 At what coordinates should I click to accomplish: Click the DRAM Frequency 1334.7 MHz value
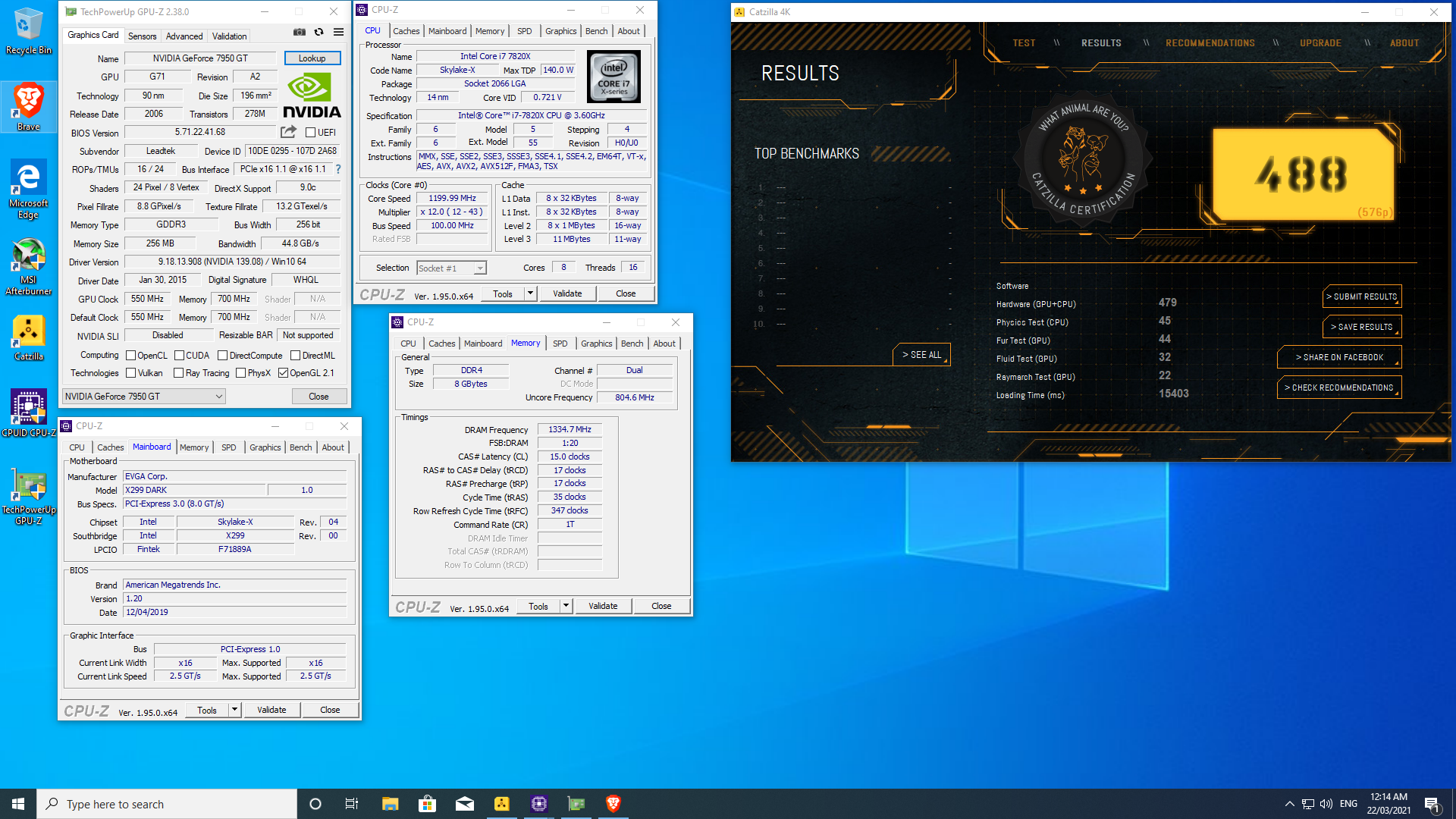[x=570, y=430]
